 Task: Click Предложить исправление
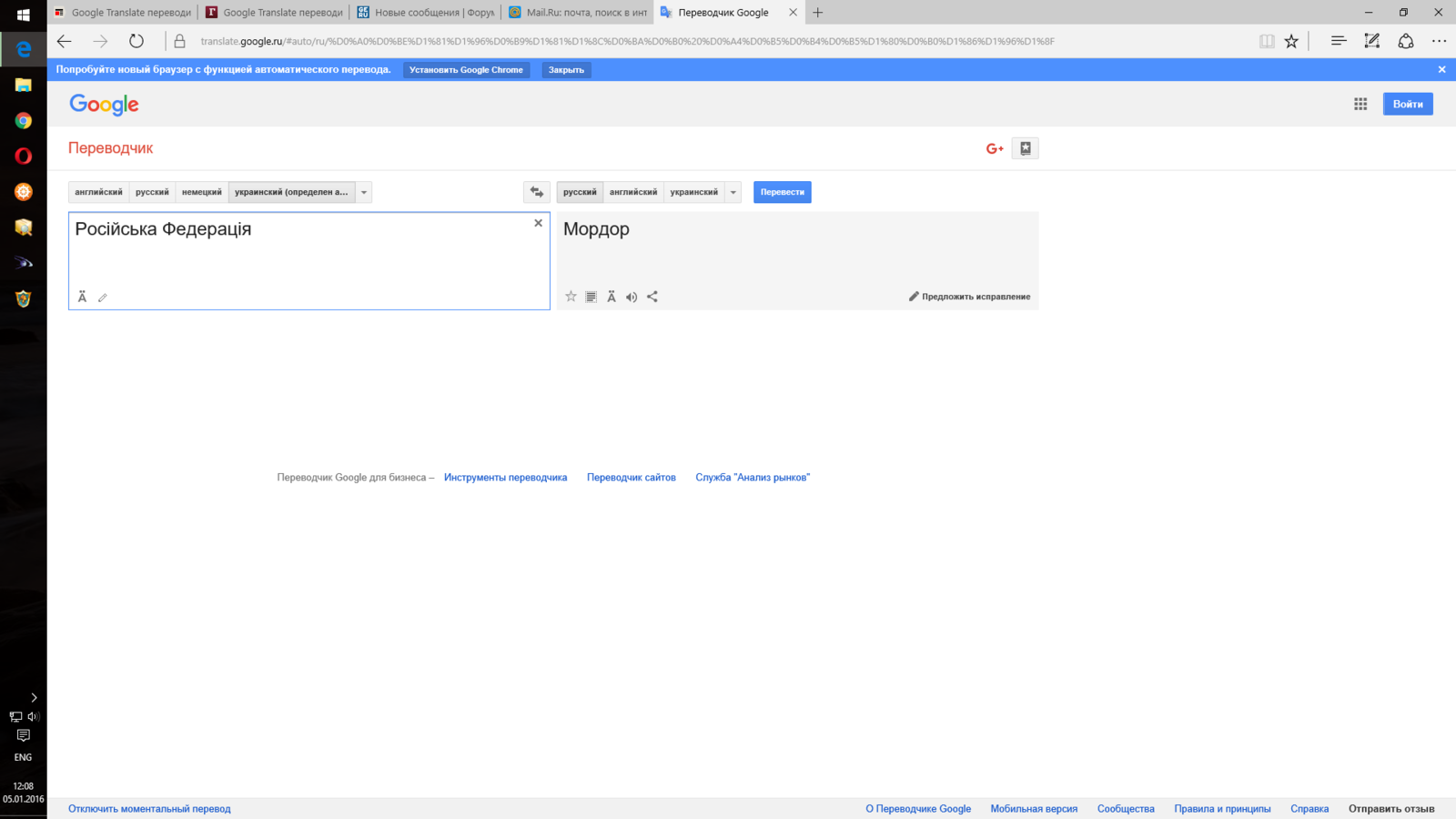click(970, 297)
